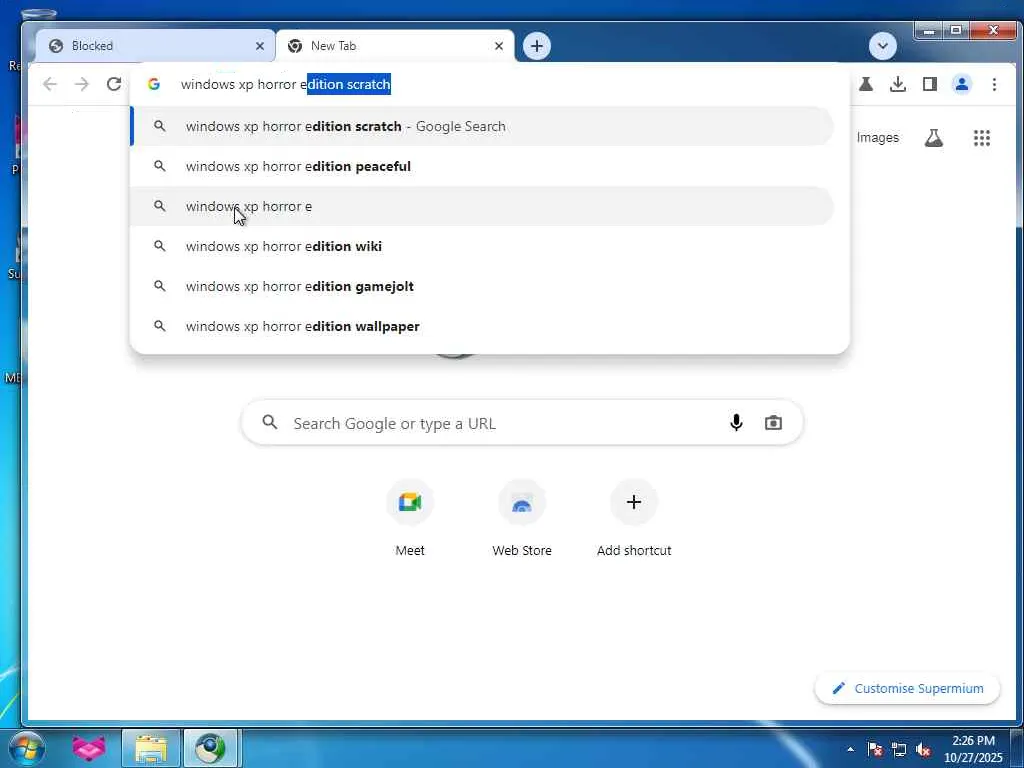This screenshot has width=1024, height=768.
Task: Open Customise Supermium
Action: [908, 688]
